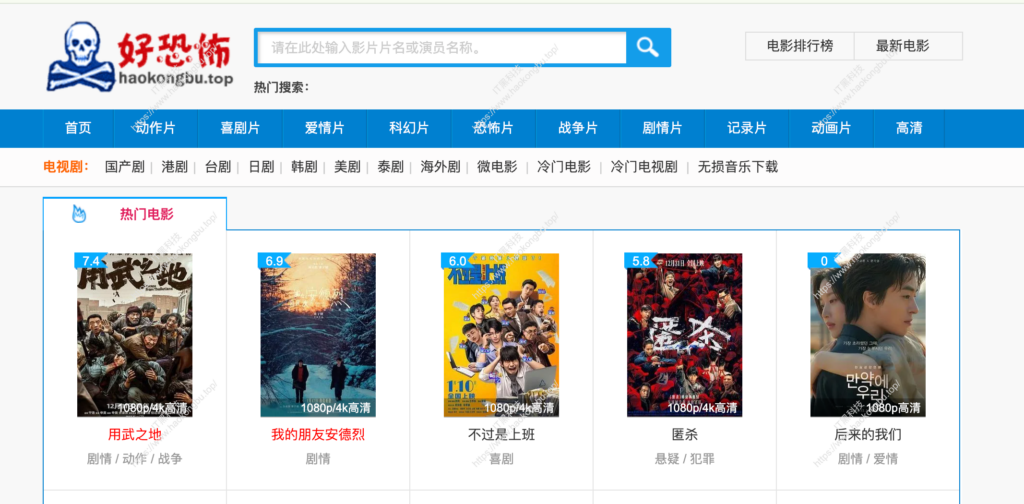Viewport: 1024px width, 504px height.
Task: Click the skull logo of haokongbu site
Action: pyautogui.click(x=81, y=56)
